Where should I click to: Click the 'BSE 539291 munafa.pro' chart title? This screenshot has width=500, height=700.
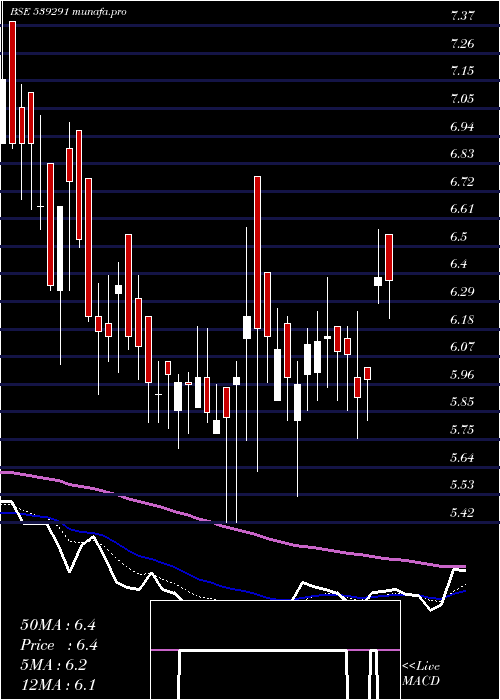tap(68, 12)
